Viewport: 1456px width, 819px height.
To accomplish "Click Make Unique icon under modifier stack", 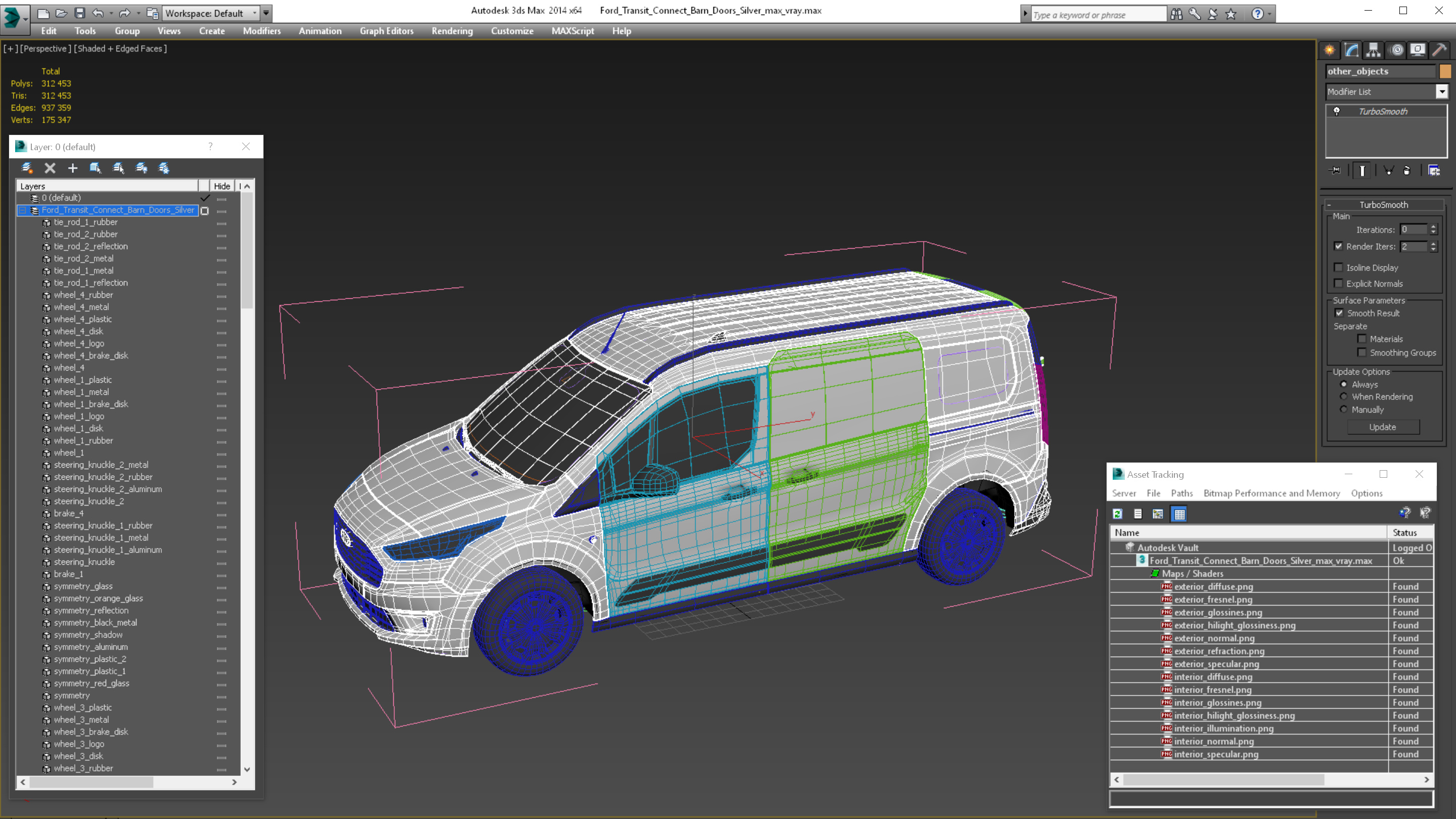I will pos(1388,170).
